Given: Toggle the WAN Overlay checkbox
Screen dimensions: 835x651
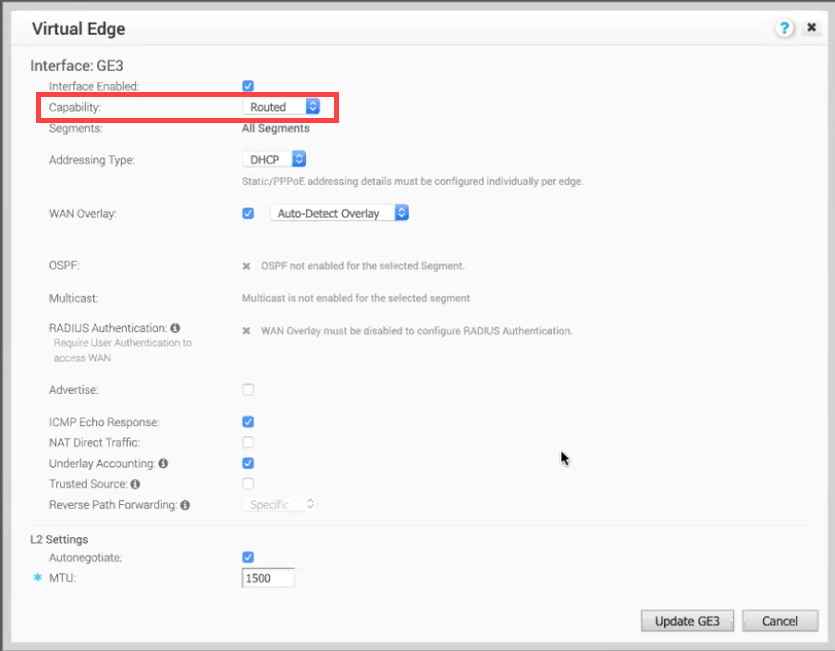Looking at the screenshot, I should (x=248, y=214).
